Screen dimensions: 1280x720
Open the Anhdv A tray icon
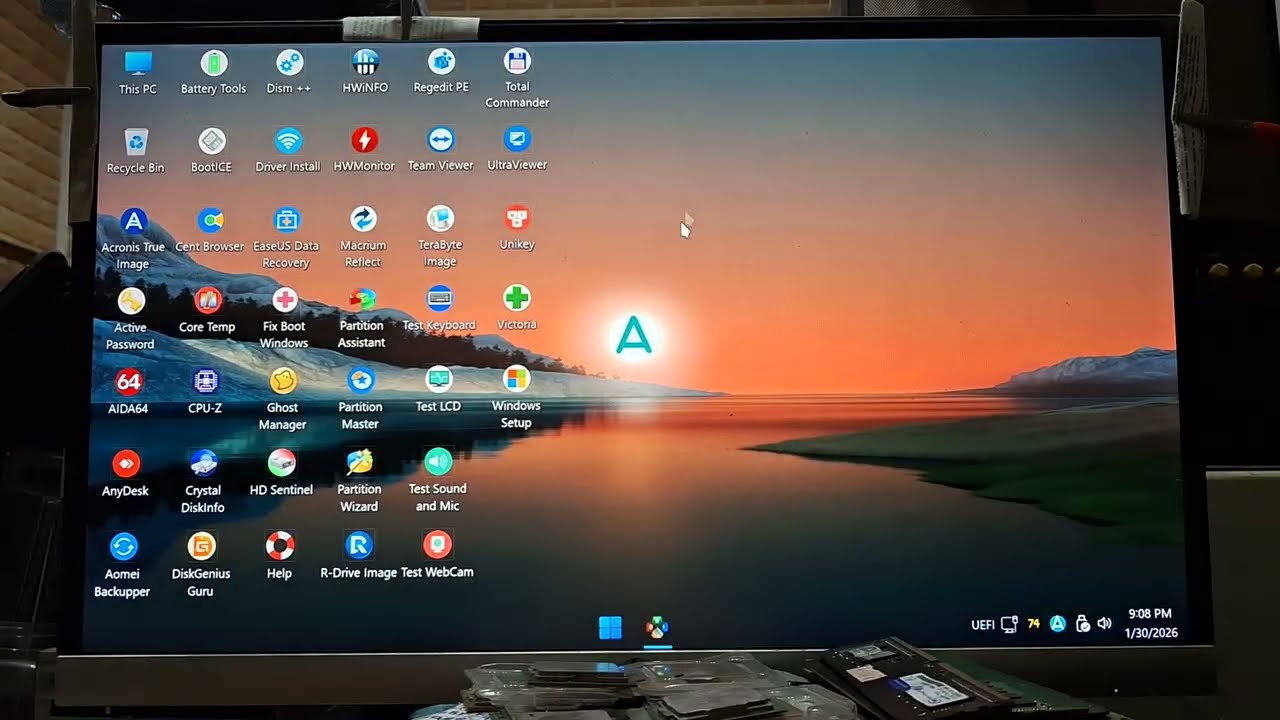tap(1057, 624)
